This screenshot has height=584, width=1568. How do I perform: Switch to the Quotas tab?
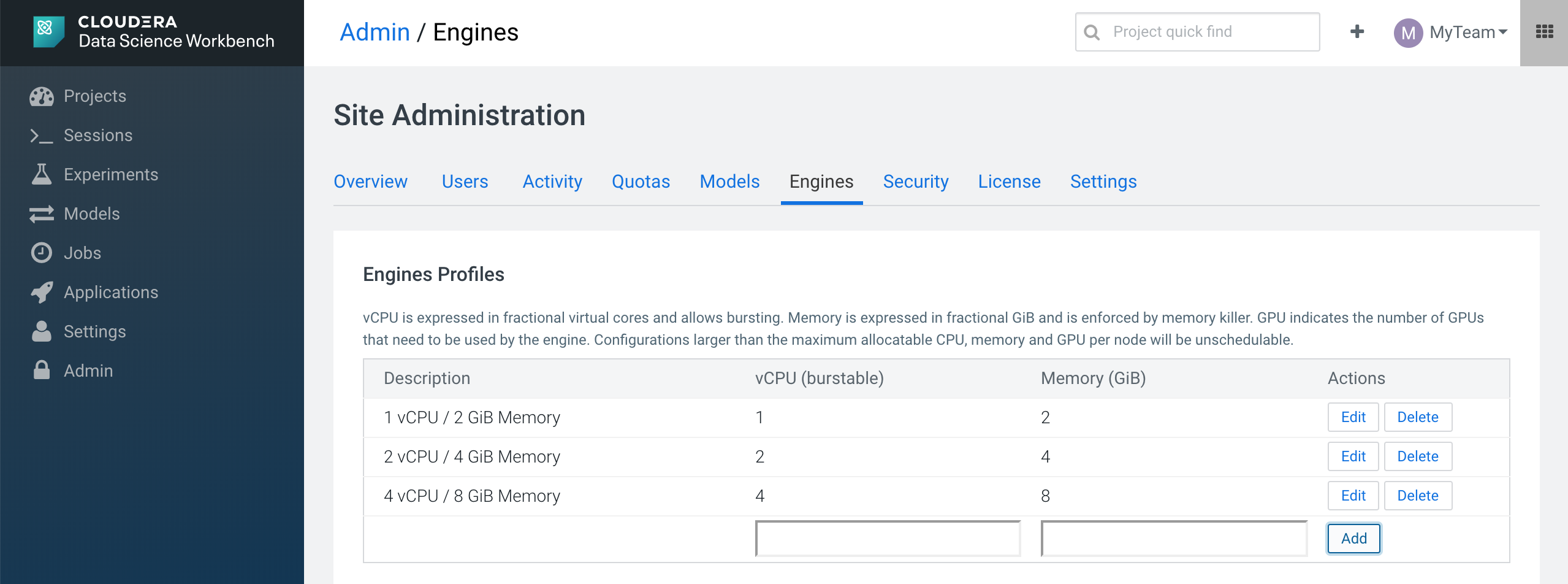point(641,182)
